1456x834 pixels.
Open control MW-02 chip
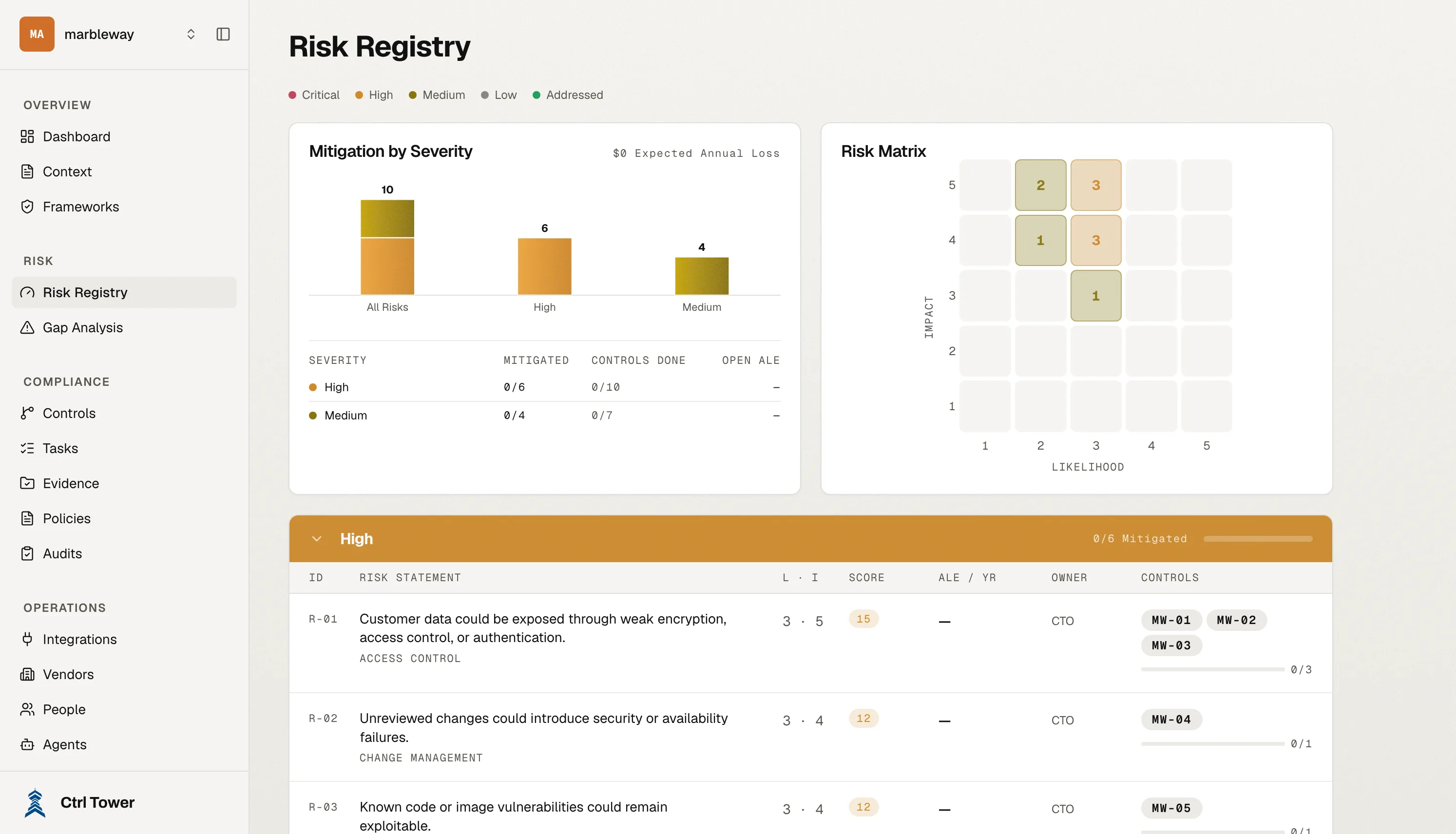[x=1236, y=620]
